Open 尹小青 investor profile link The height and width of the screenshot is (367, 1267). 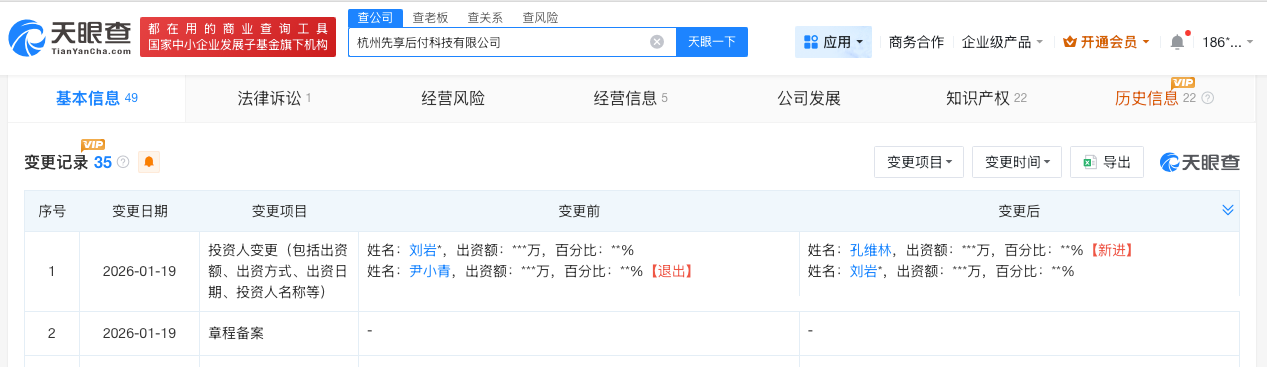point(430,271)
